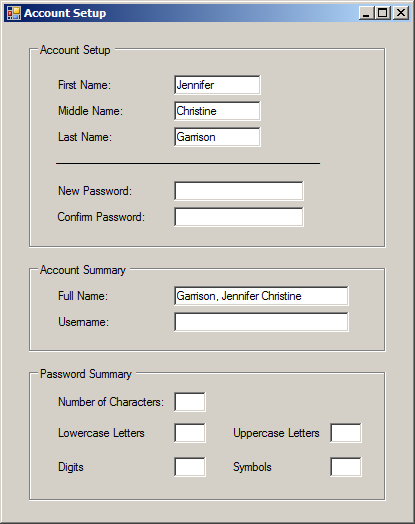
Task: Focus the Username text box
Action: click(261, 322)
